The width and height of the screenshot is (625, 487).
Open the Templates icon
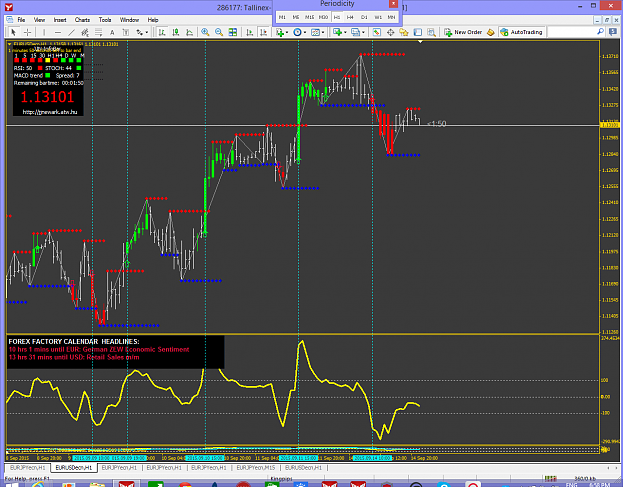point(315,32)
